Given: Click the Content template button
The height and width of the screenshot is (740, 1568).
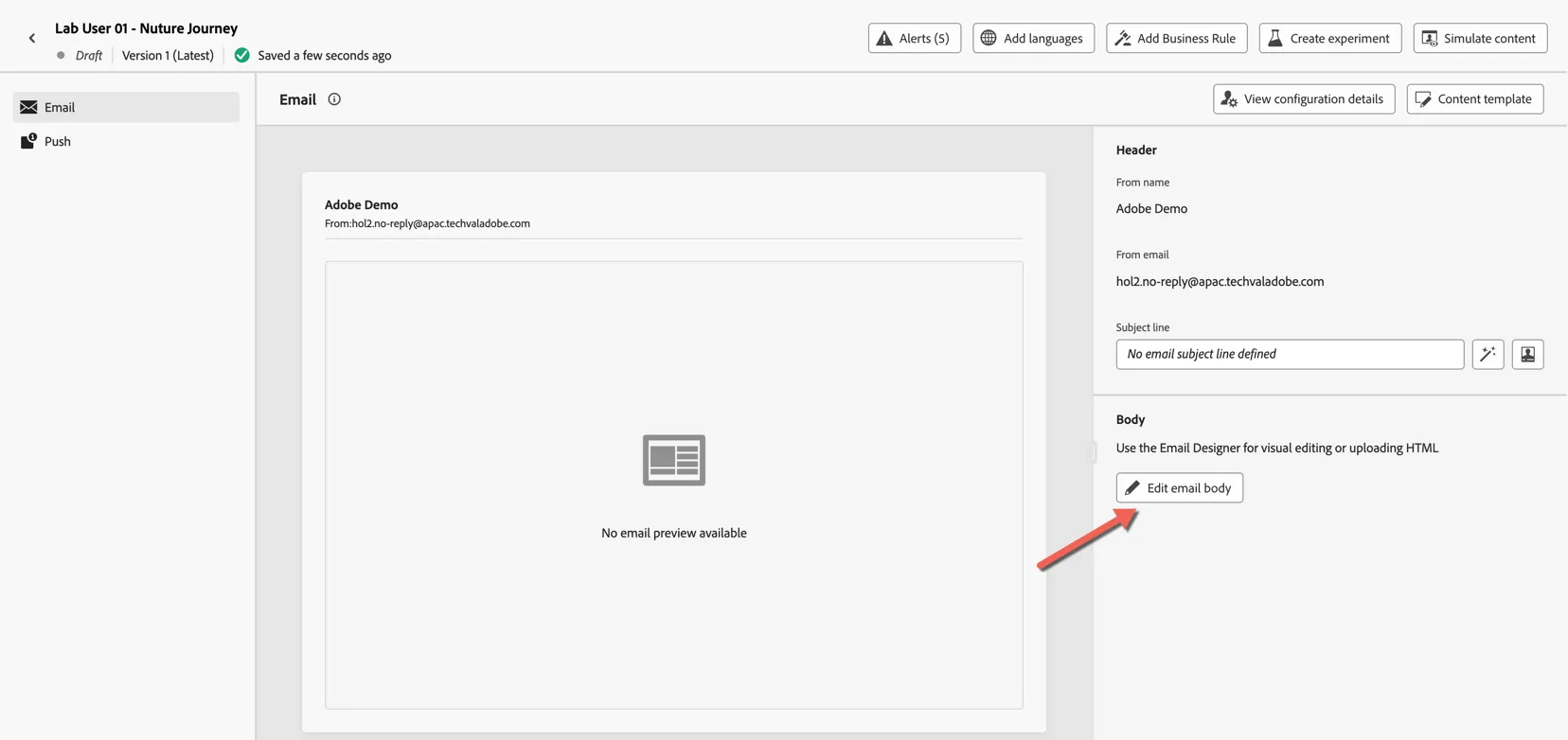Looking at the screenshot, I should 1475,98.
